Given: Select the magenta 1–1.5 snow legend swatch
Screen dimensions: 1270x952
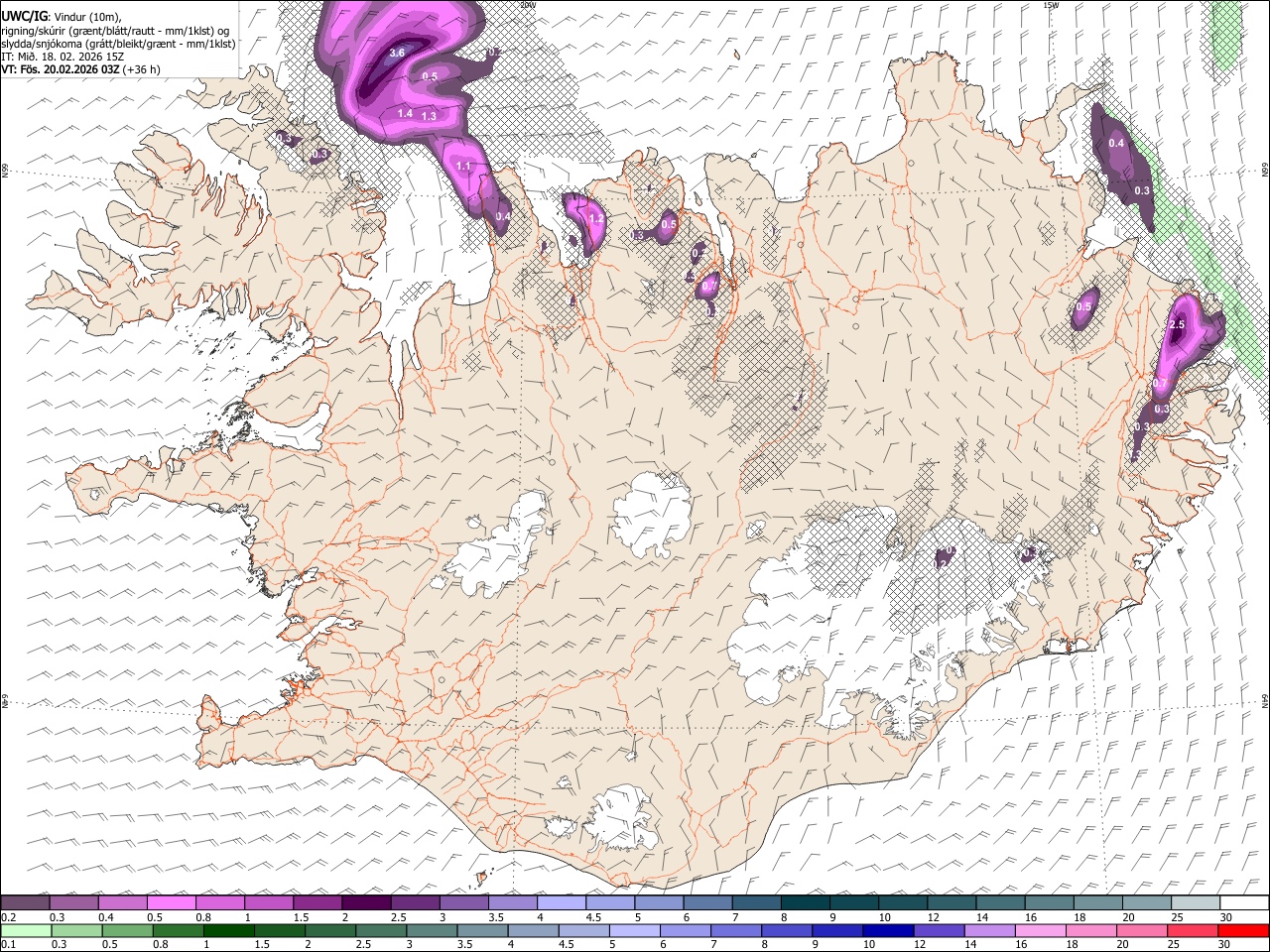Looking at the screenshot, I should (269, 903).
